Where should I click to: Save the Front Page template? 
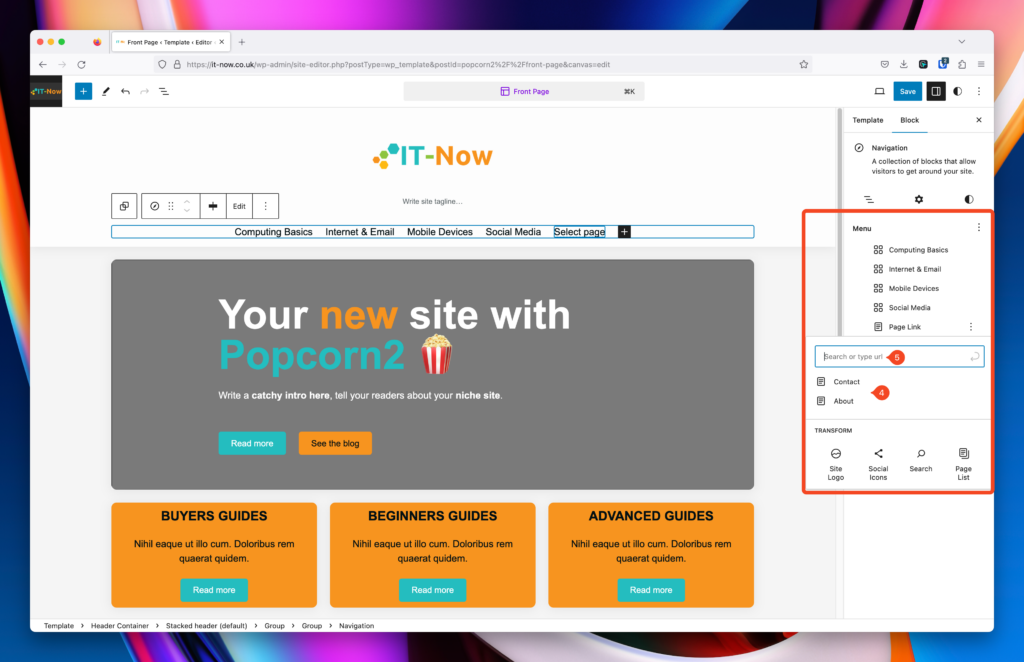908,91
